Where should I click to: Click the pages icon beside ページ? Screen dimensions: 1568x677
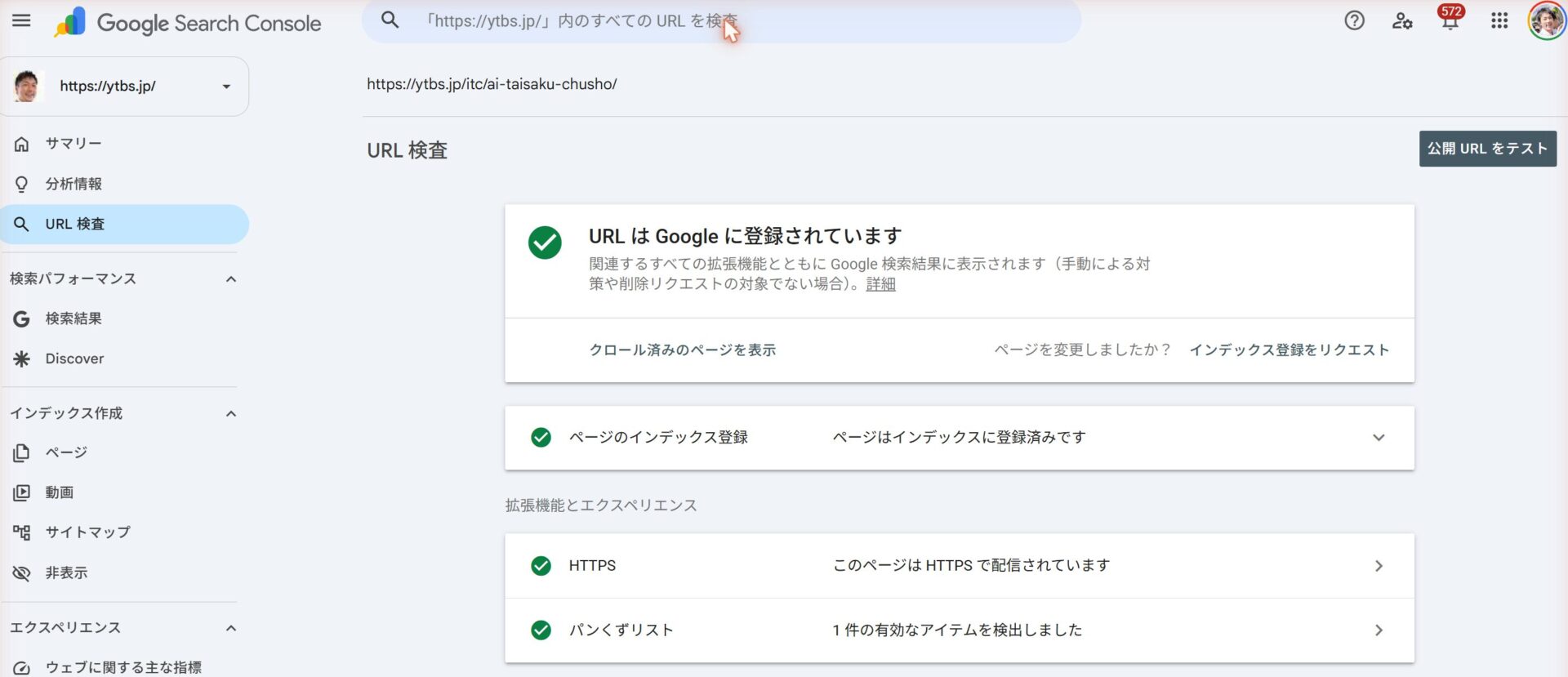(21, 452)
